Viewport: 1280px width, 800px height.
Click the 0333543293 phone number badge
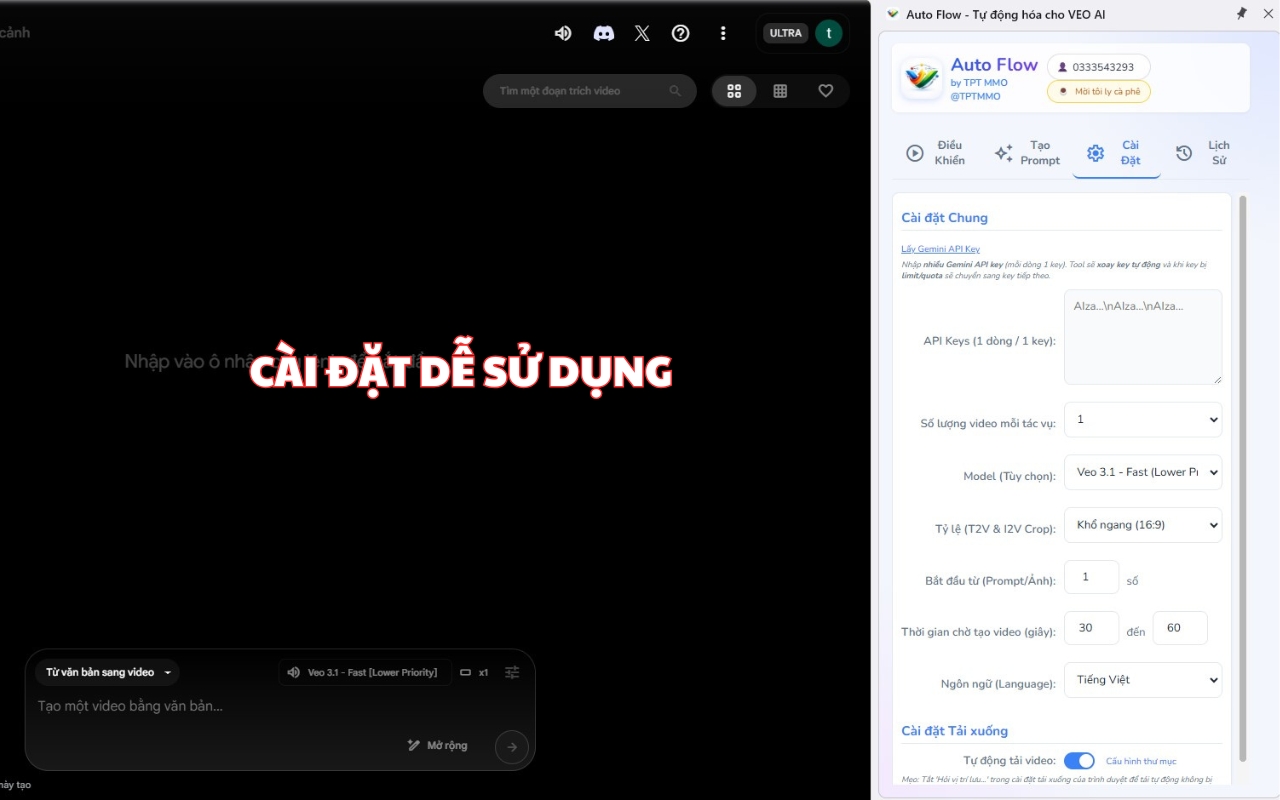[x=1098, y=67]
